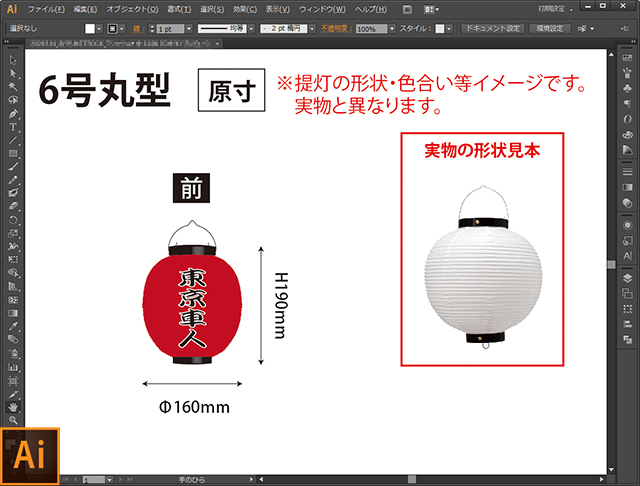The image size is (640, 486).
Task: Open the arrange documents dropdown
Action: pos(431,9)
